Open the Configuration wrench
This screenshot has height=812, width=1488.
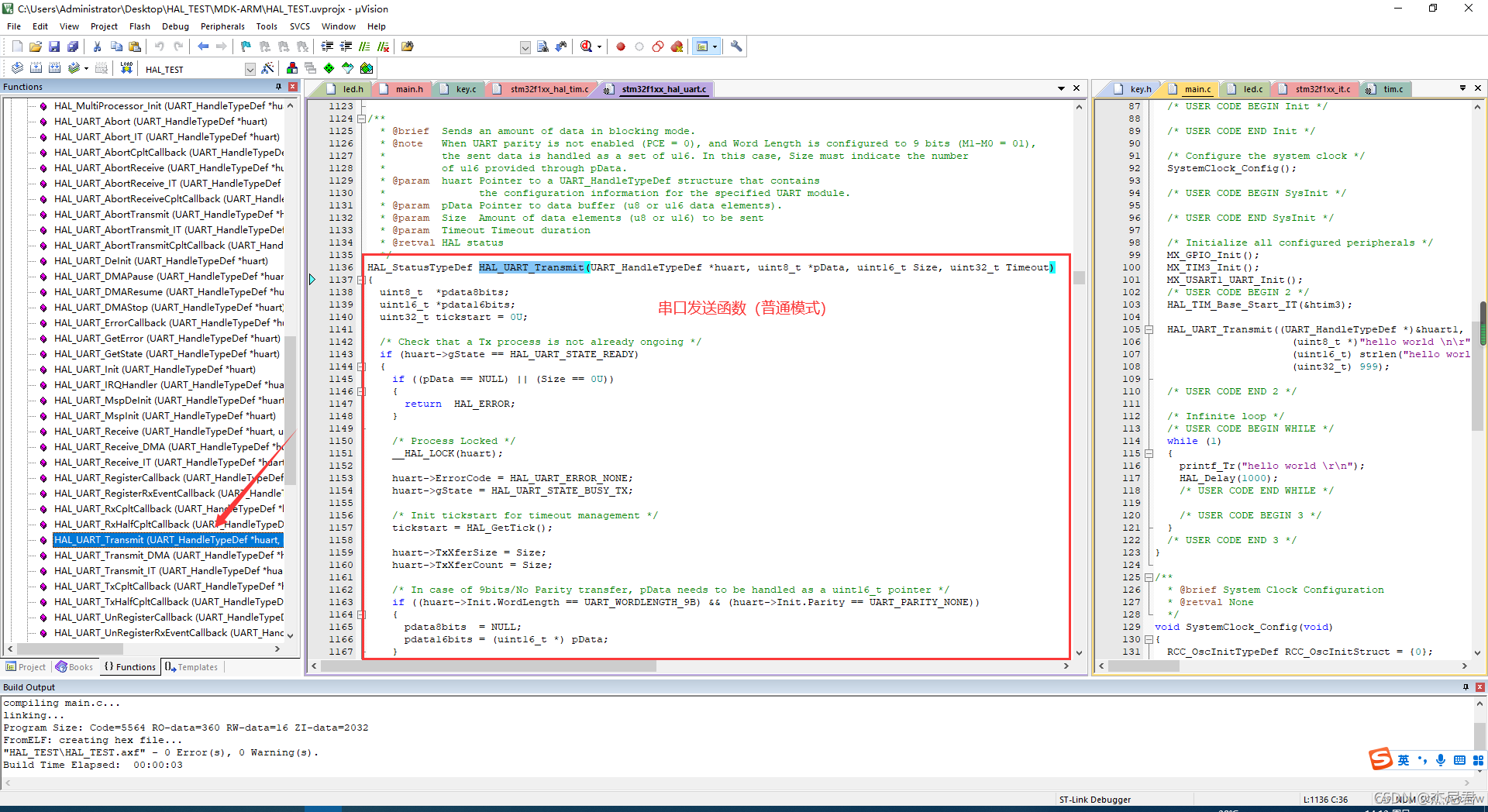click(736, 46)
